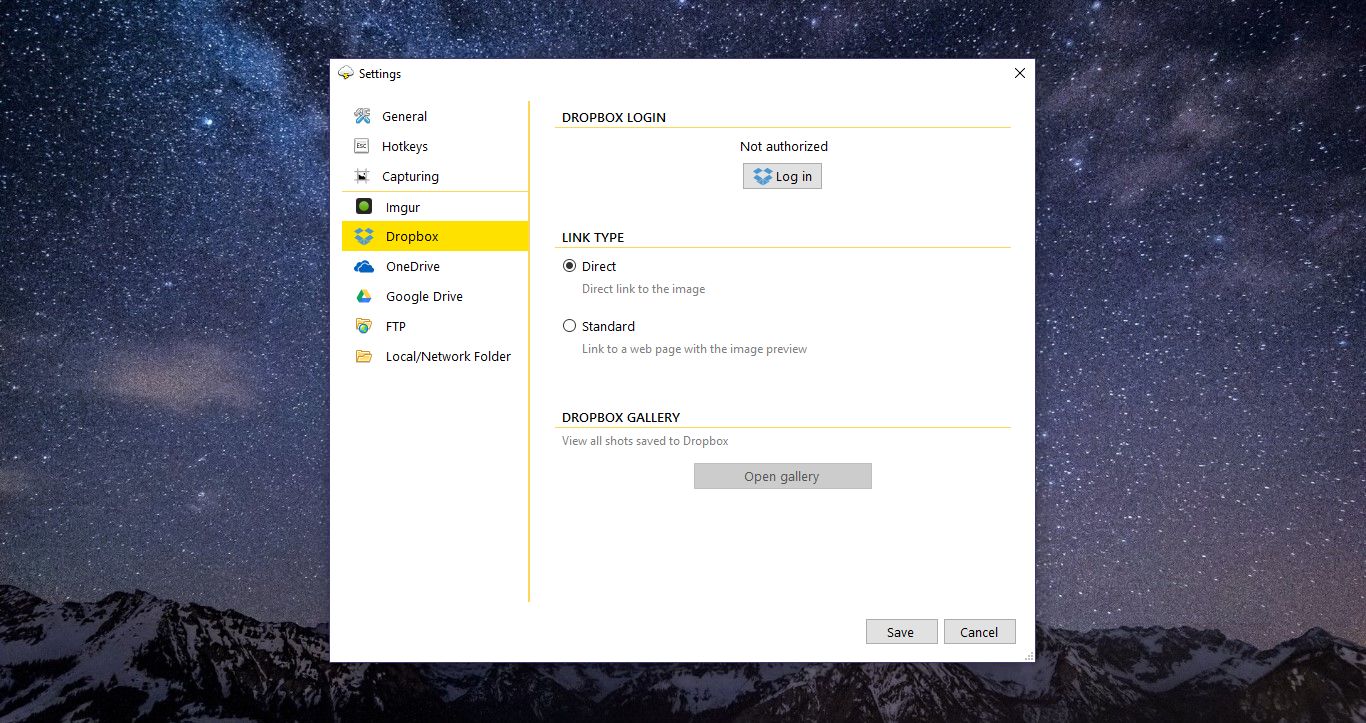Open the Imgur settings page
This screenshot has width=1366, height=723.
pyautogui.click(x=435, y=207)
